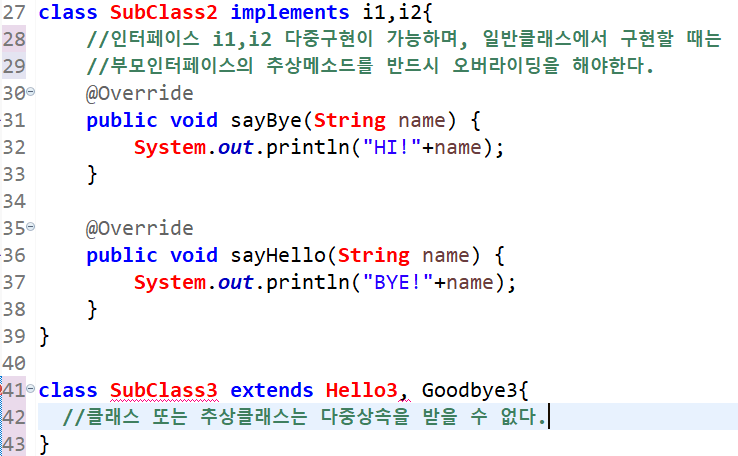Click the method name sayHello
Screen dimensions: 738x456
pyautogui.click(x=278, y=256)
